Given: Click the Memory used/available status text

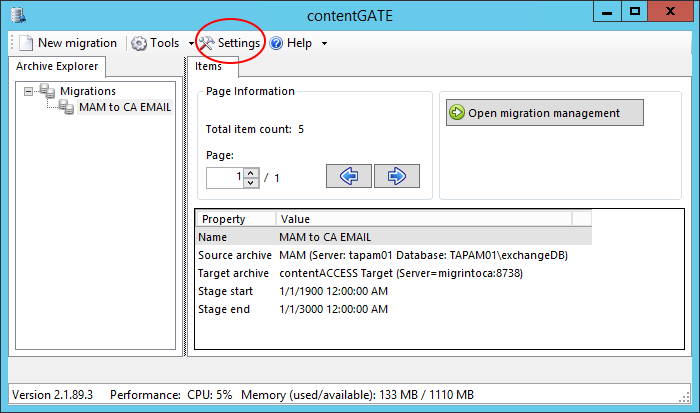Looking at the screenshot, I should click(357, 395).
